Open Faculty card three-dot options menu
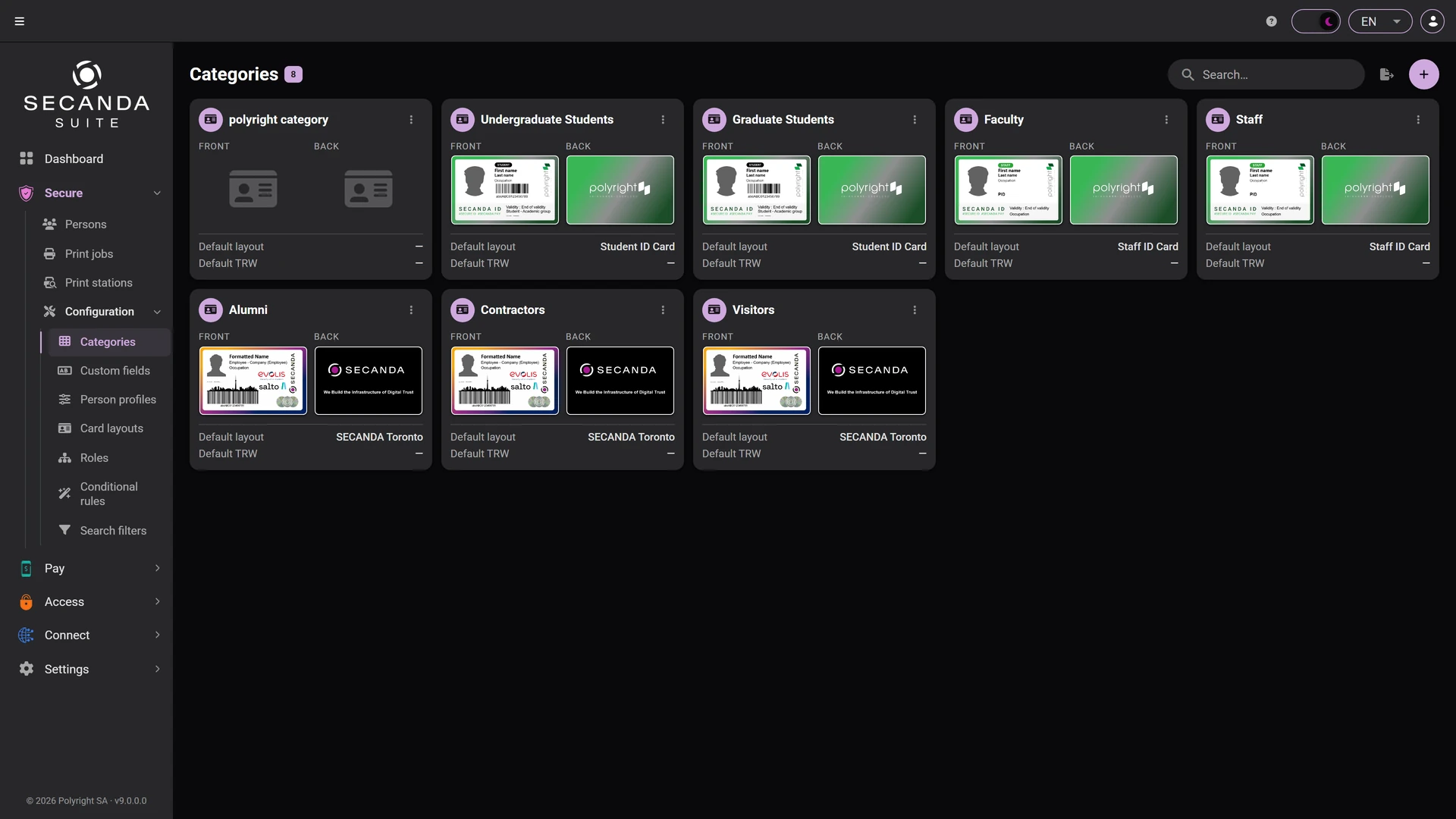Screen dimensions: 1456x819 pyautogui.click(x=1166, y=120)
